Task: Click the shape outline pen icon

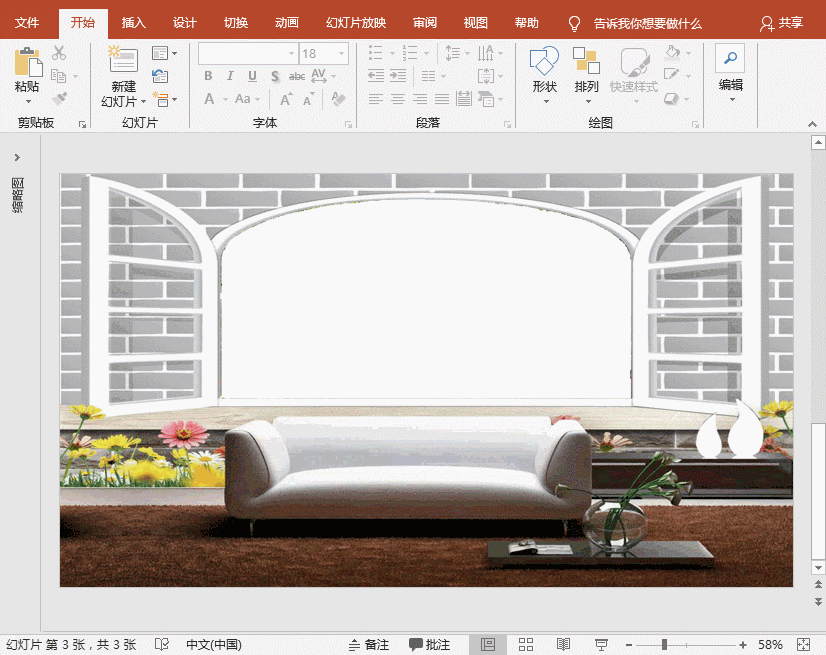Action: [671, 75]
